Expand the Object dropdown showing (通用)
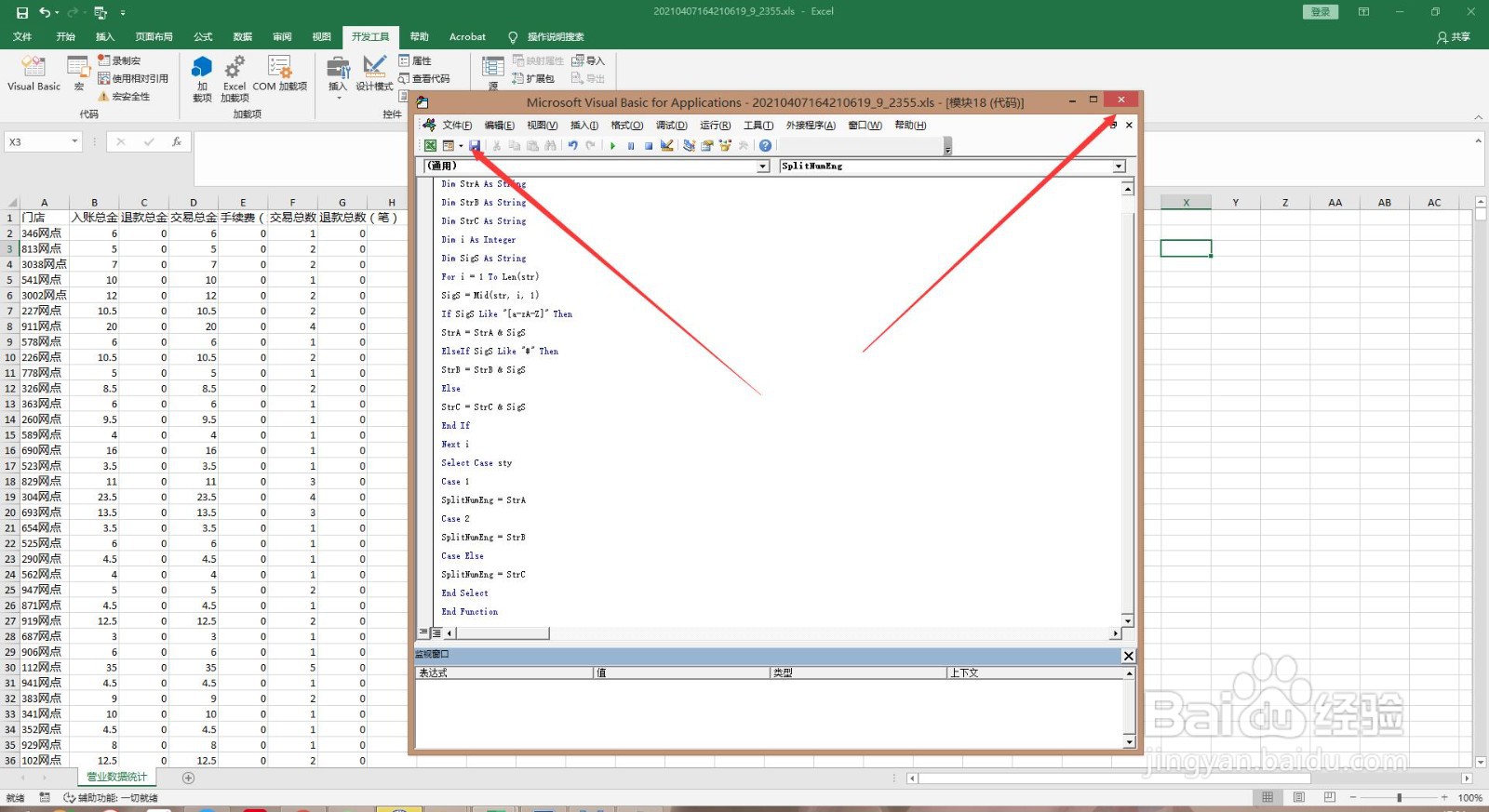Screen dimensions: 1489x812 click(x=763, y=166)
